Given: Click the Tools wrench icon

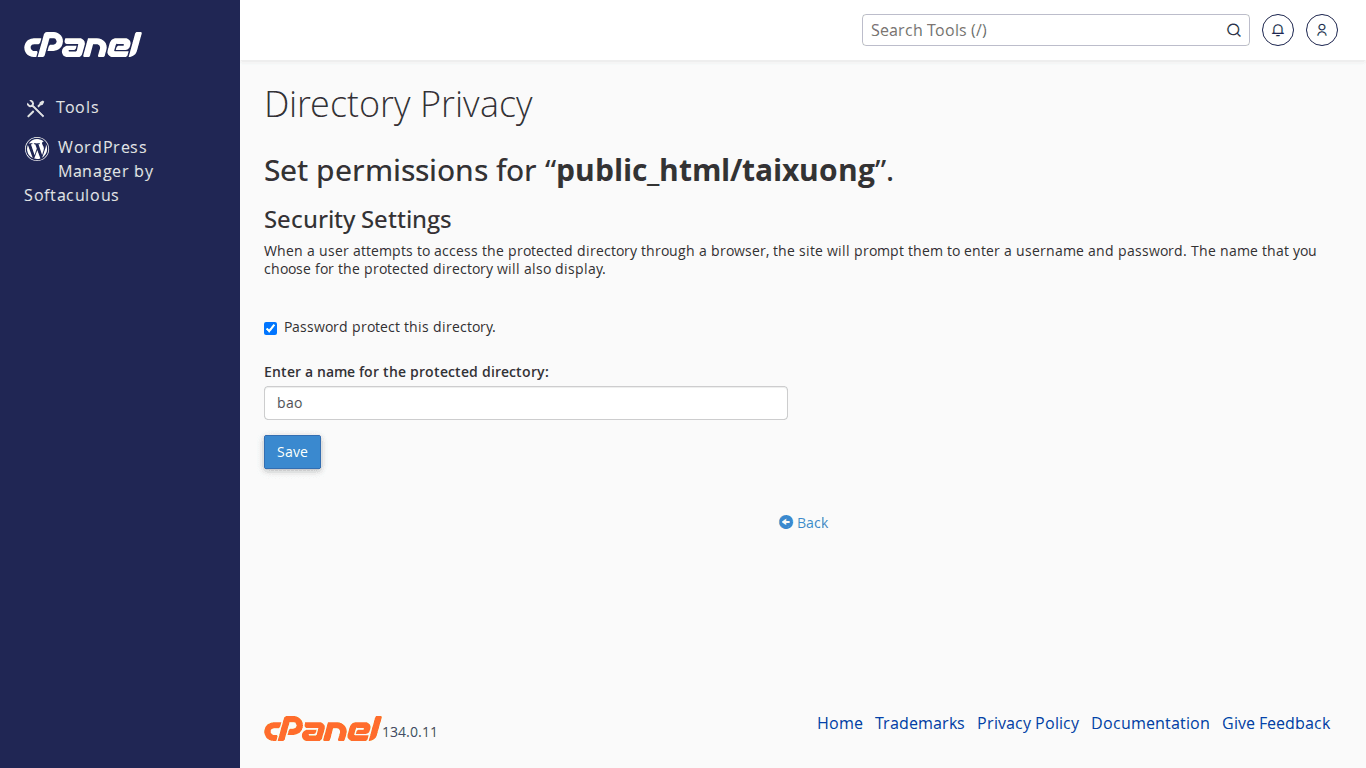Looking at the screenshot, I should coord(36,108).
